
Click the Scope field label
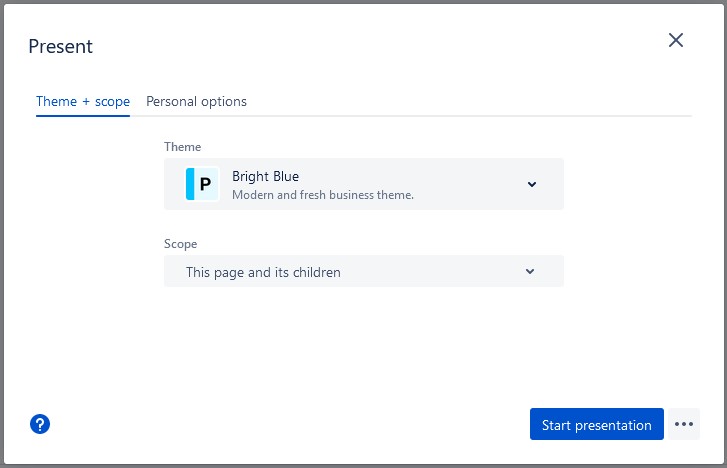pyautogui.click(x=180, y=243)
